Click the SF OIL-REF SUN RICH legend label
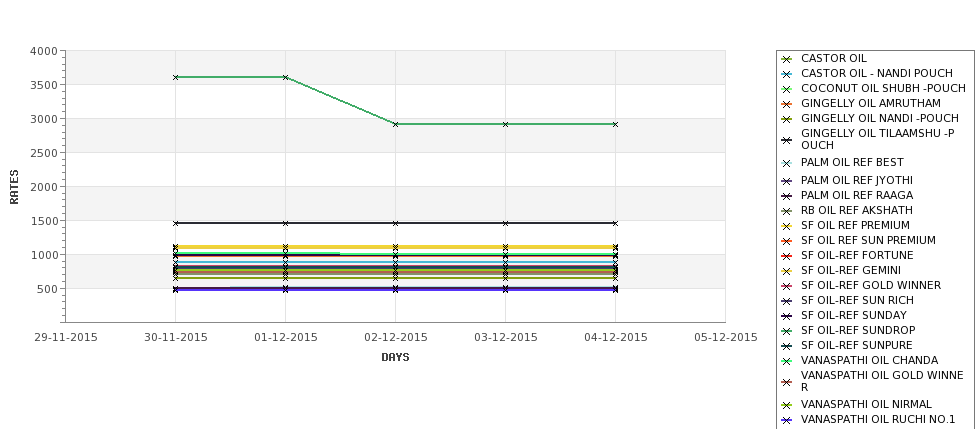 857,300
